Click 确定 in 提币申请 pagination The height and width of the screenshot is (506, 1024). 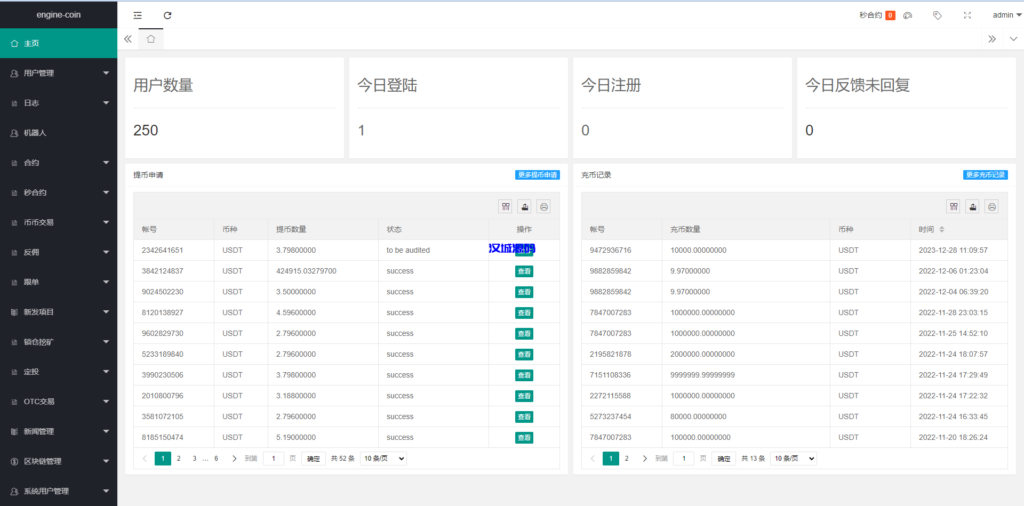(x=313, y=458)
